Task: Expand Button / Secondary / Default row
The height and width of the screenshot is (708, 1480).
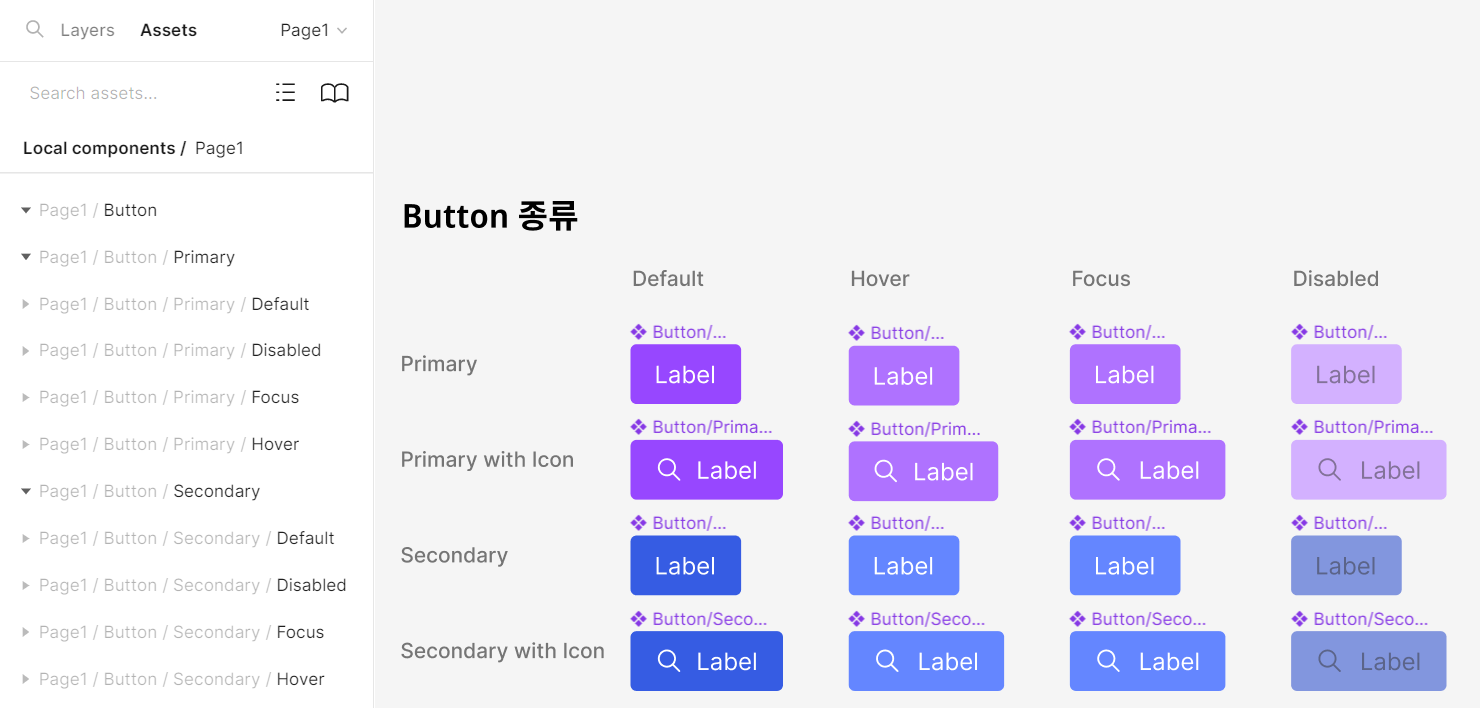Action: click(26, 538)
